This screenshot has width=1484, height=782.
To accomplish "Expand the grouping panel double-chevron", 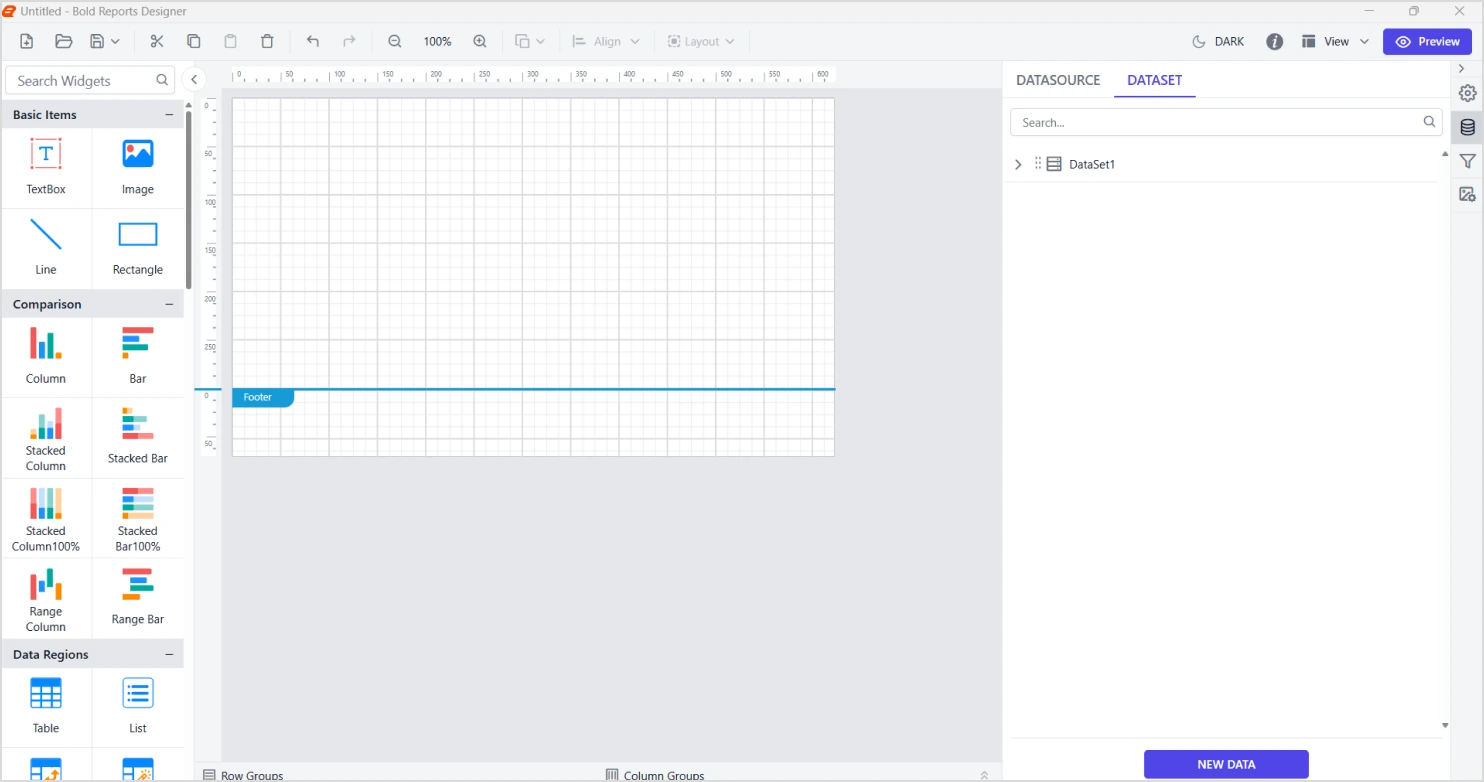I will 984,775.
